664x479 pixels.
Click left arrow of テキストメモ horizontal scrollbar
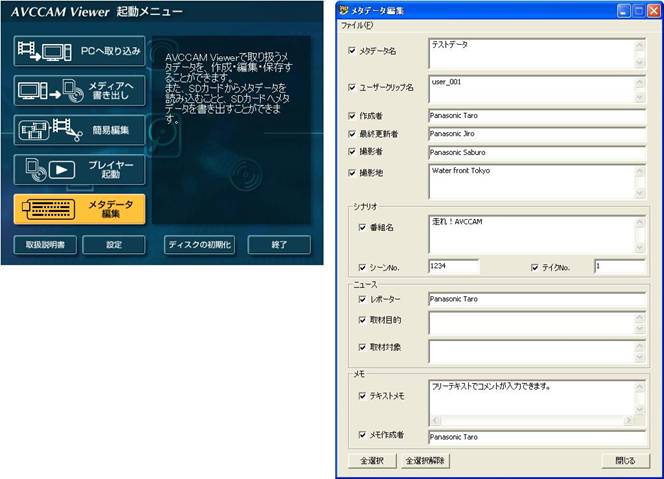coord(435,421)
